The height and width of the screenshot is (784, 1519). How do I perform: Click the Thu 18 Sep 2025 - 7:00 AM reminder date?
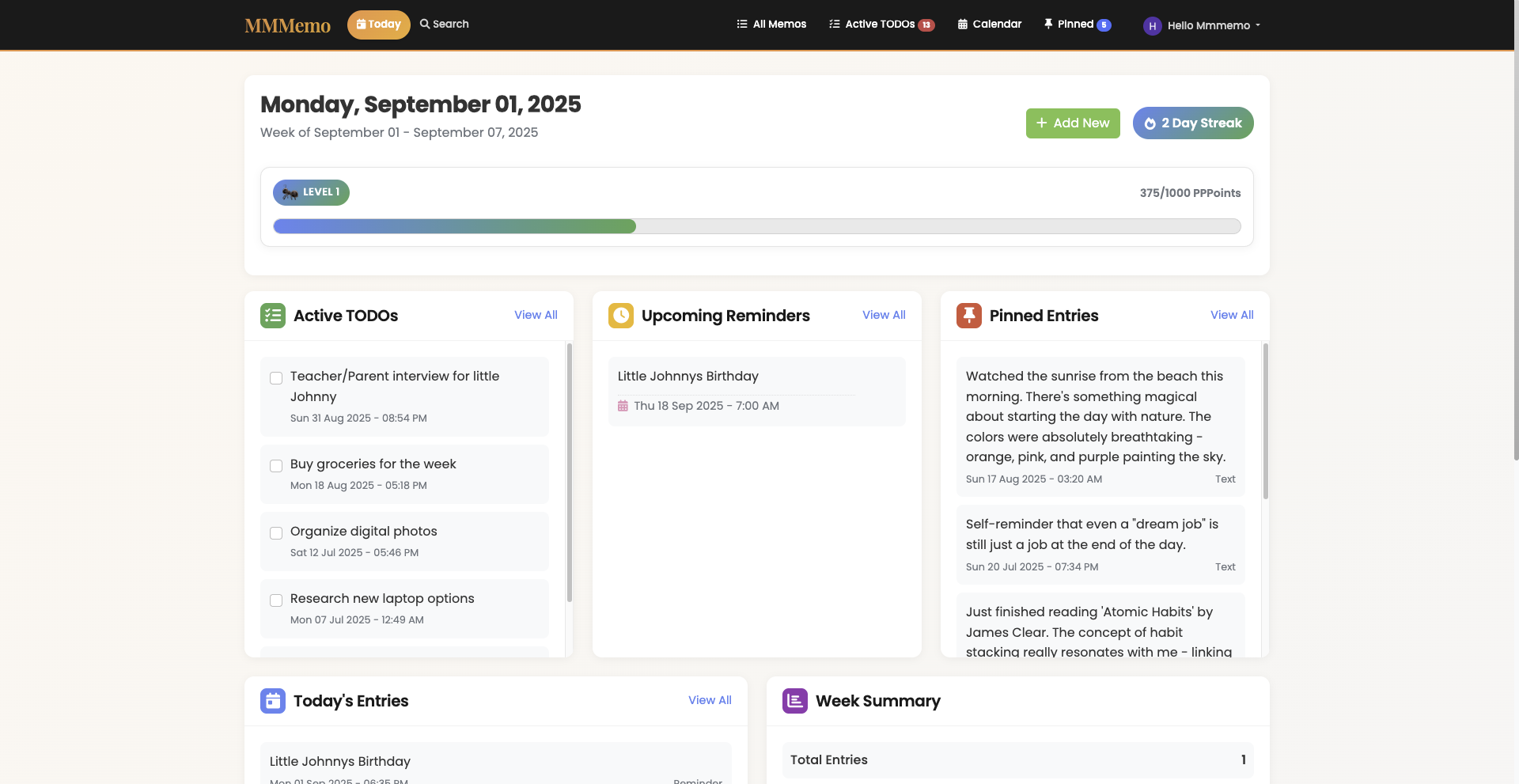(706, 406)
